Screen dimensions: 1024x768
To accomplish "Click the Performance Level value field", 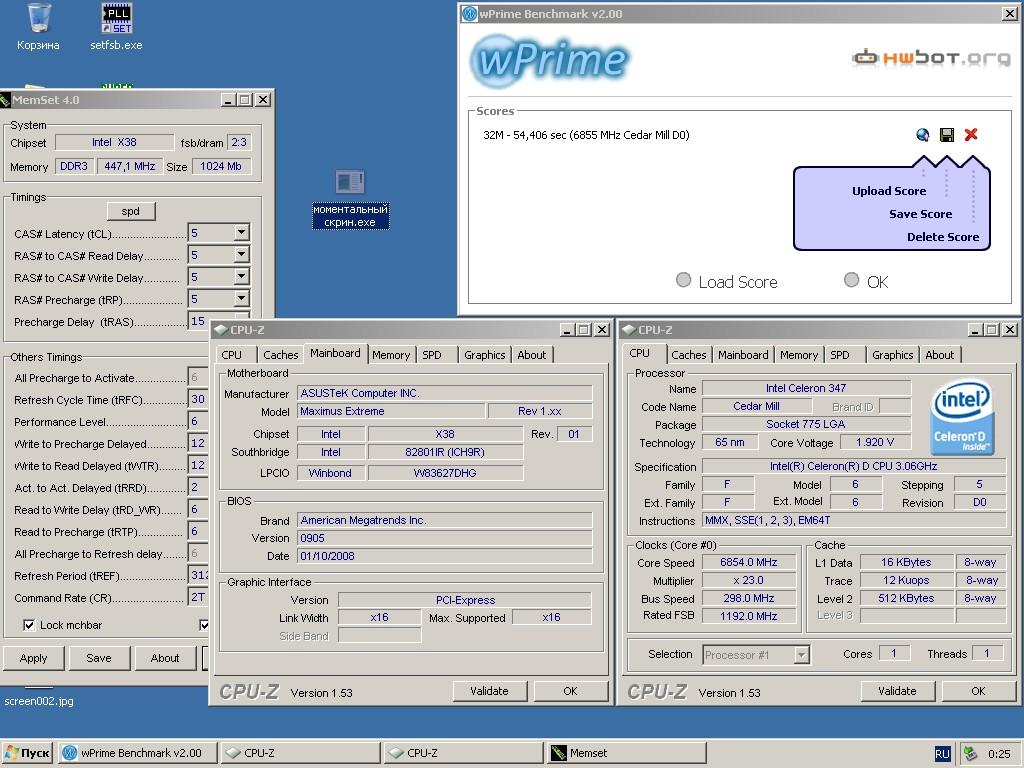I will 199,421.
